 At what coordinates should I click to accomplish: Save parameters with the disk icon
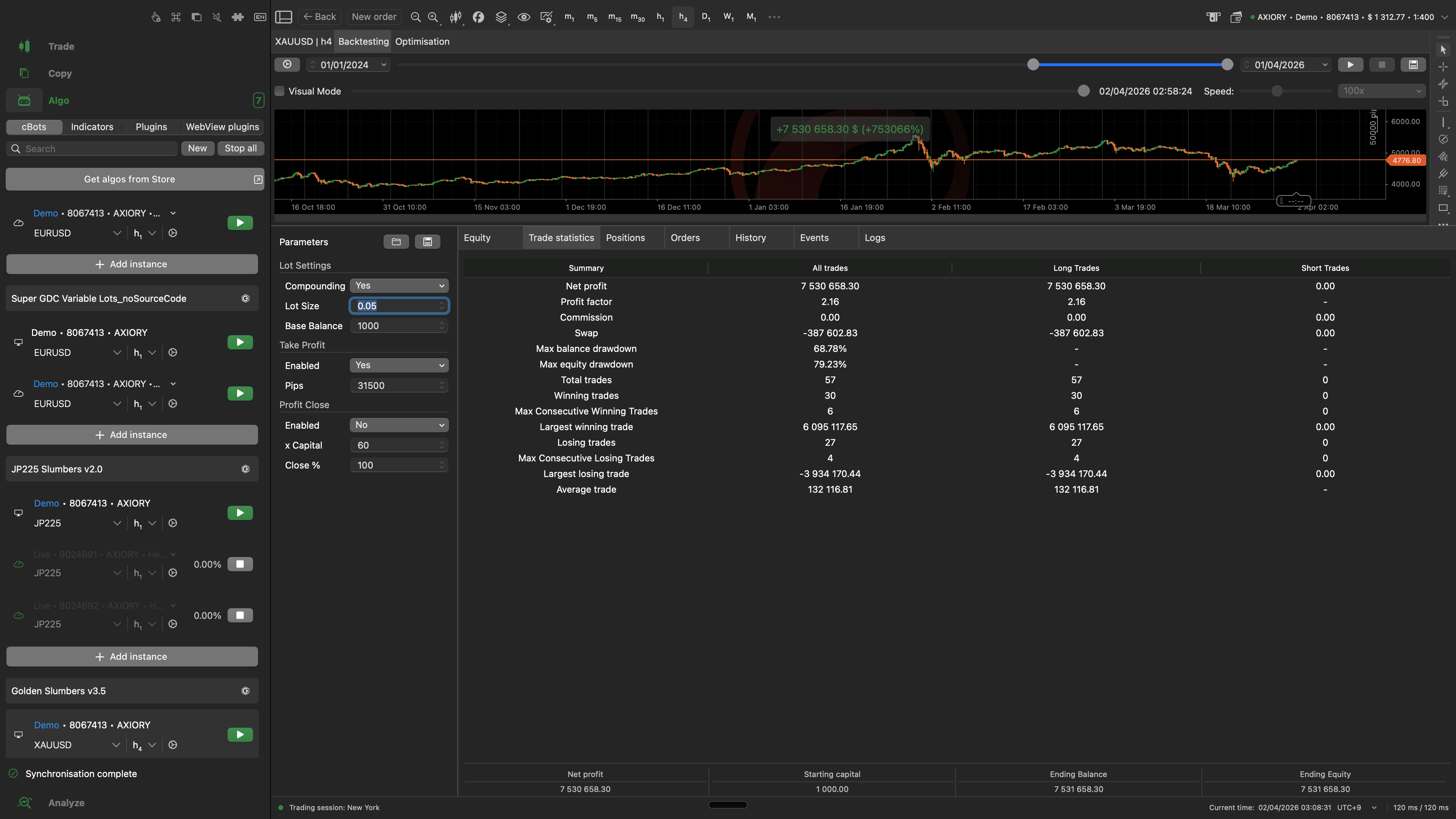click(427, 242)
